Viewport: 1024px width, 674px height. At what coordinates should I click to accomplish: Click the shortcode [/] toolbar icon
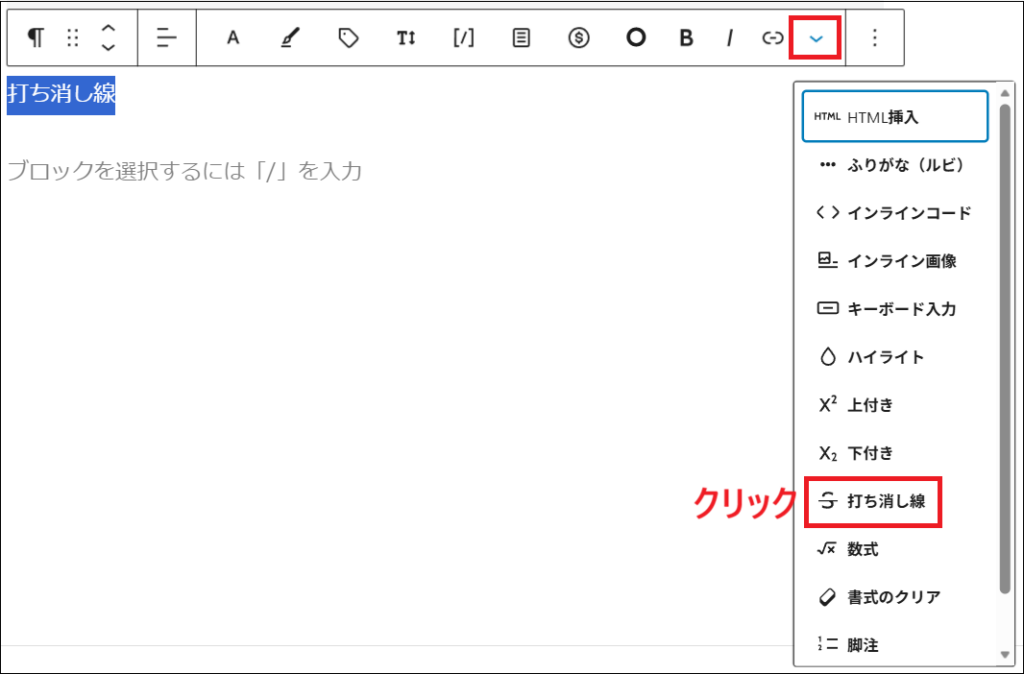coord(462,37)
